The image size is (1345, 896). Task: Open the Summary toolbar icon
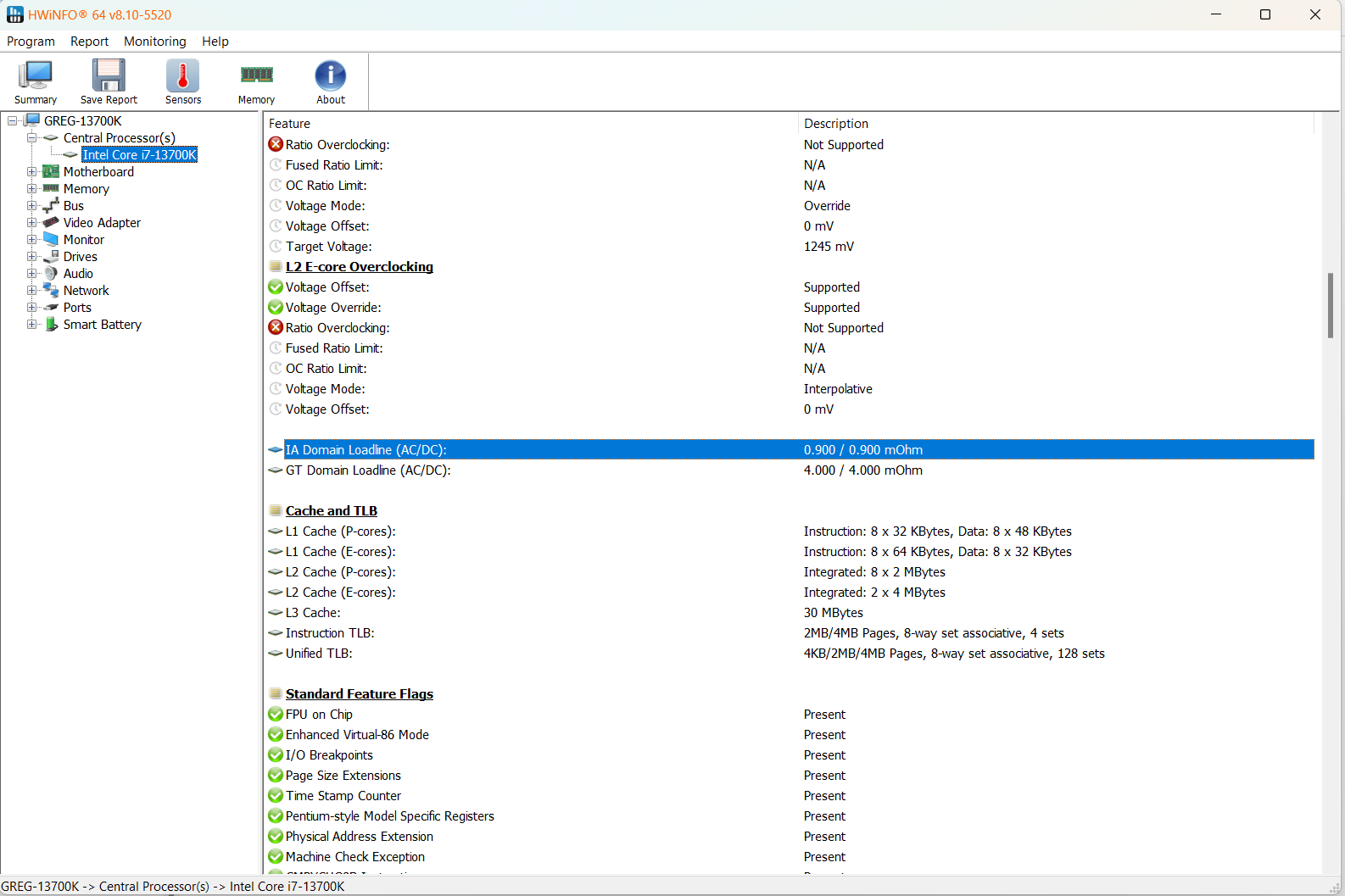click(x=36, y=75)
